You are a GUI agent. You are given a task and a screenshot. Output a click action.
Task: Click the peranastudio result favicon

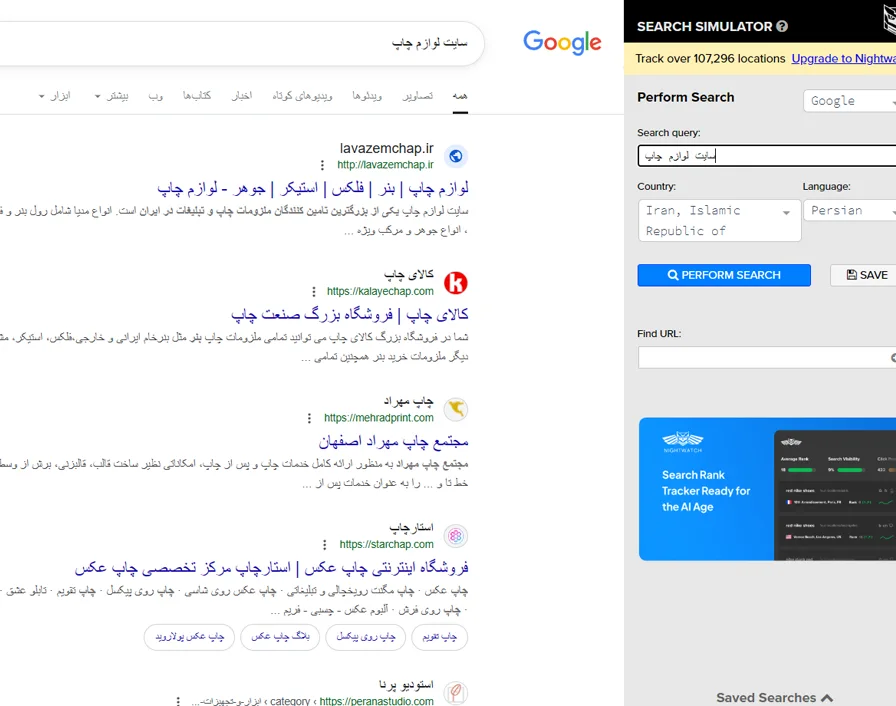[x=455, y=693]
